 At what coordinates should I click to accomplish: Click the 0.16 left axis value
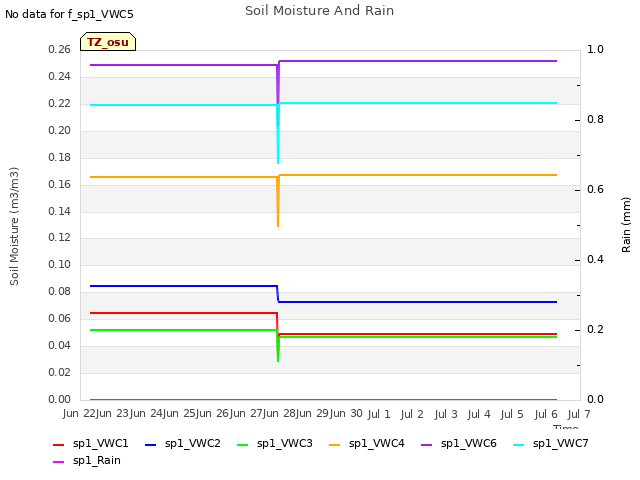click(x=60, y=184)
